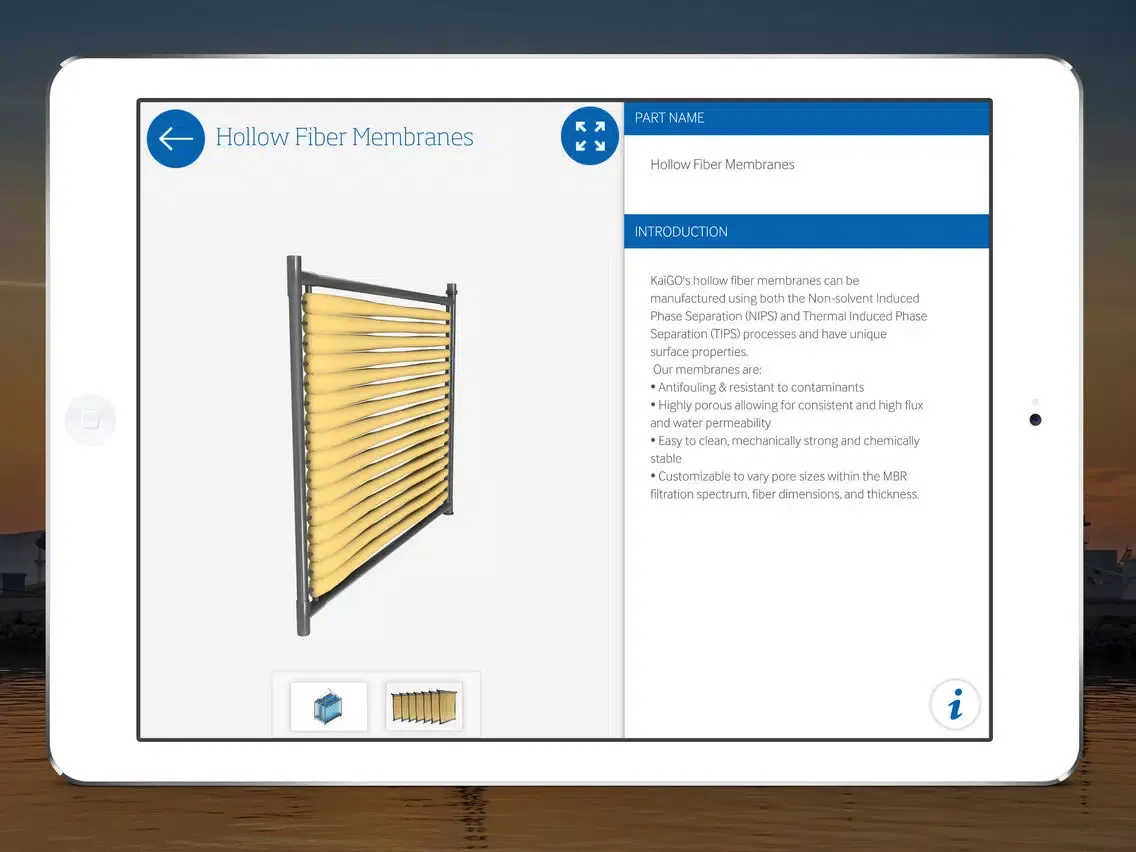Image resolution: width=1136 pixels, height=852 pixels.
Task: Click the paragraph starting with KaiGO's hollow fiber
Action: 788,316
